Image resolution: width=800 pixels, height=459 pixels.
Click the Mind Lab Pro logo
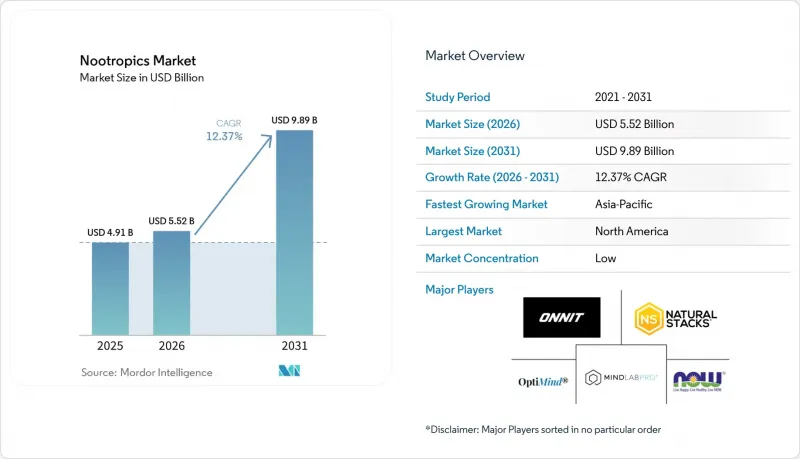tap(621, 378)
